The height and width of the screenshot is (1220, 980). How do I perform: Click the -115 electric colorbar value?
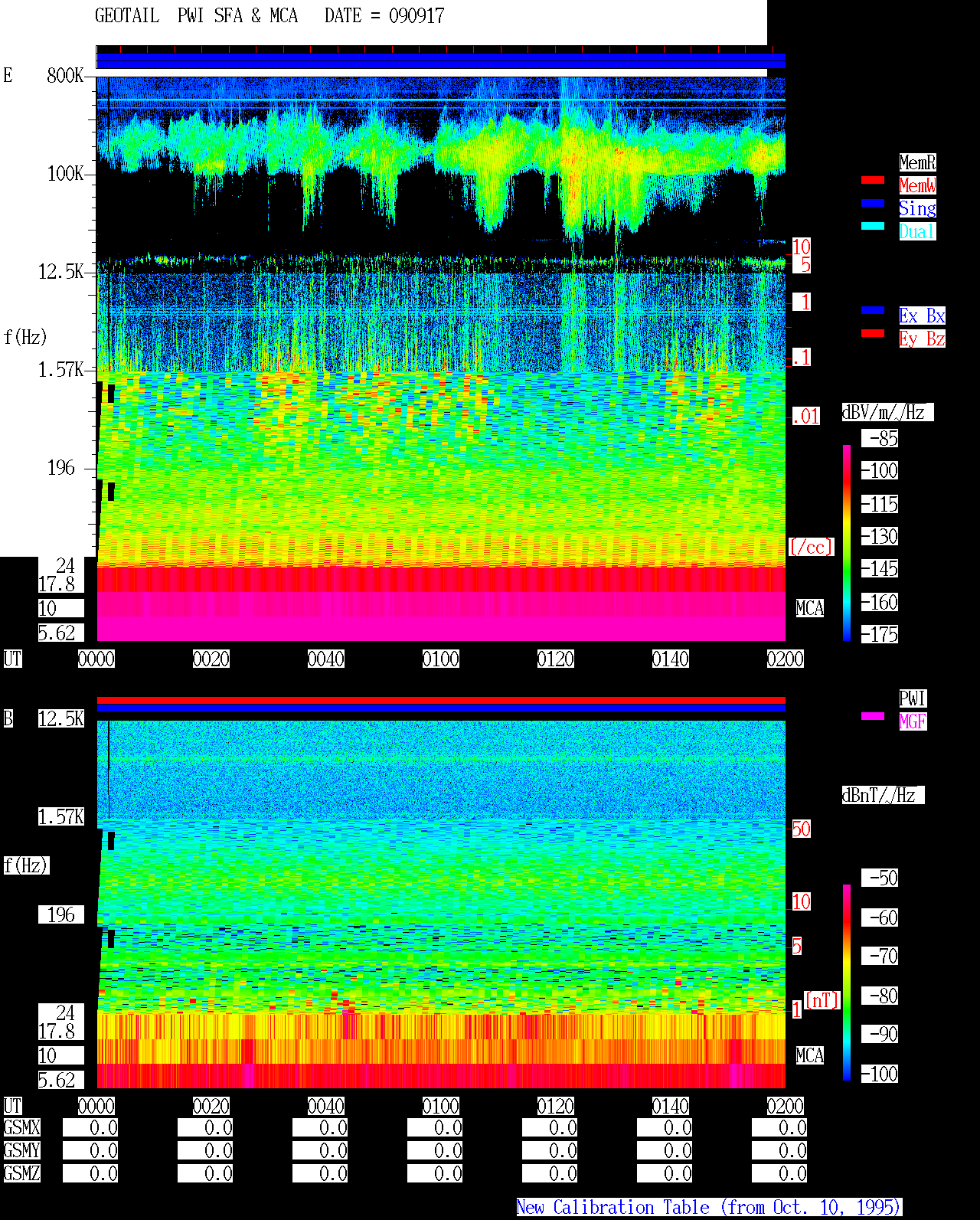coord(880,505)
